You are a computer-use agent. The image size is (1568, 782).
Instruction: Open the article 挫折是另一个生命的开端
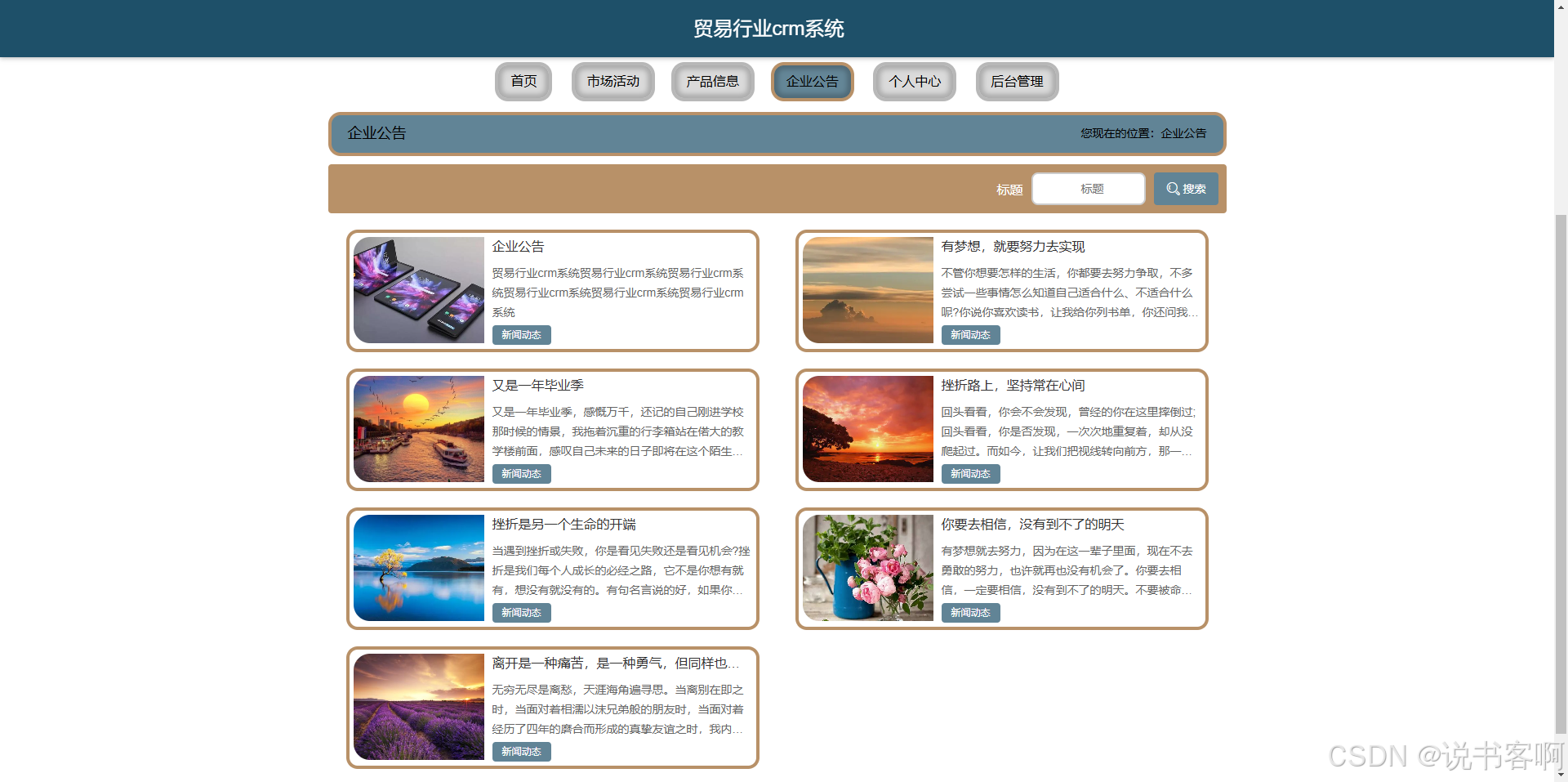click(x=565, y=524)
